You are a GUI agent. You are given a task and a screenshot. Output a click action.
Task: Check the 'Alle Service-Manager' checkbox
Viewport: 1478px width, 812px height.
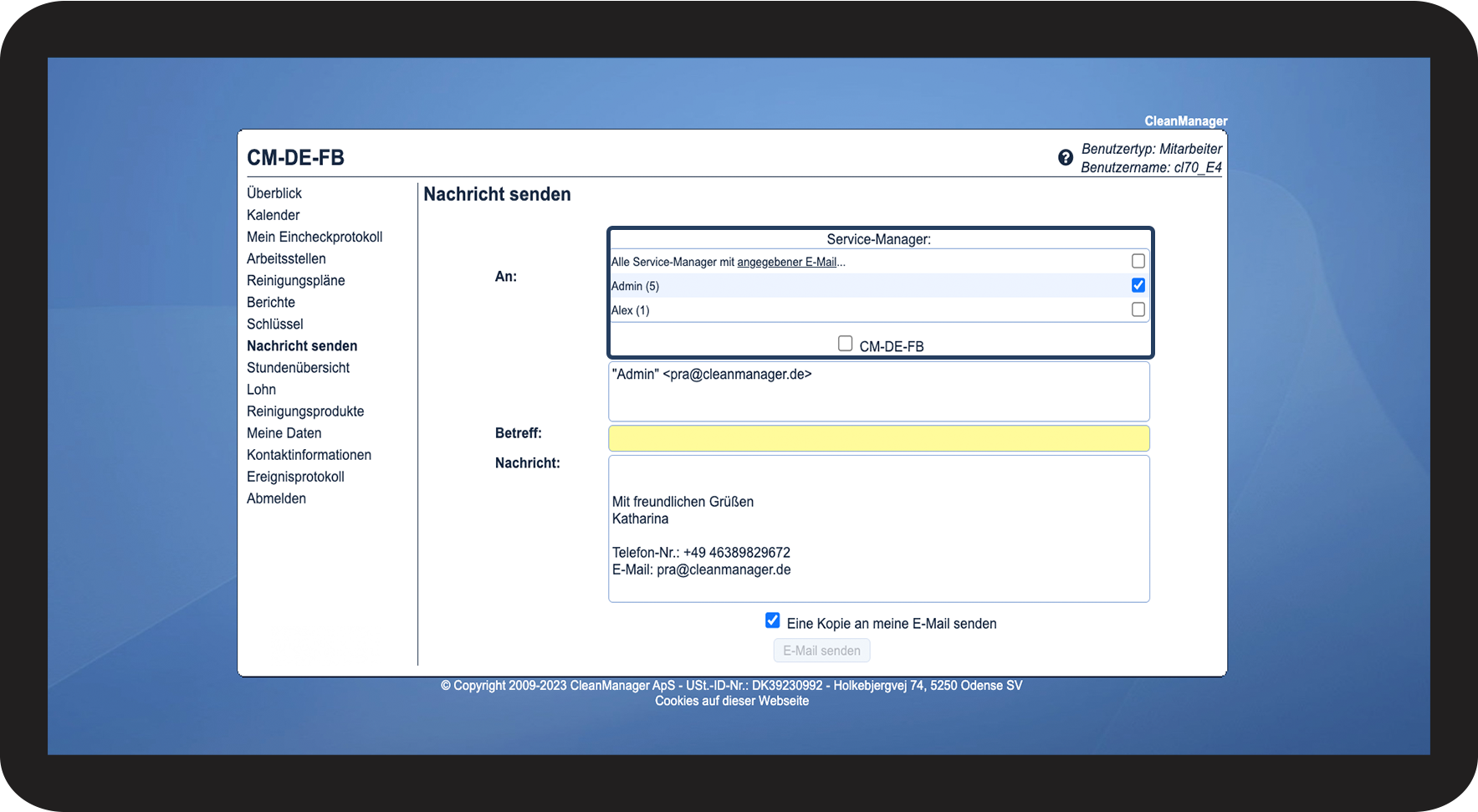1138,261
